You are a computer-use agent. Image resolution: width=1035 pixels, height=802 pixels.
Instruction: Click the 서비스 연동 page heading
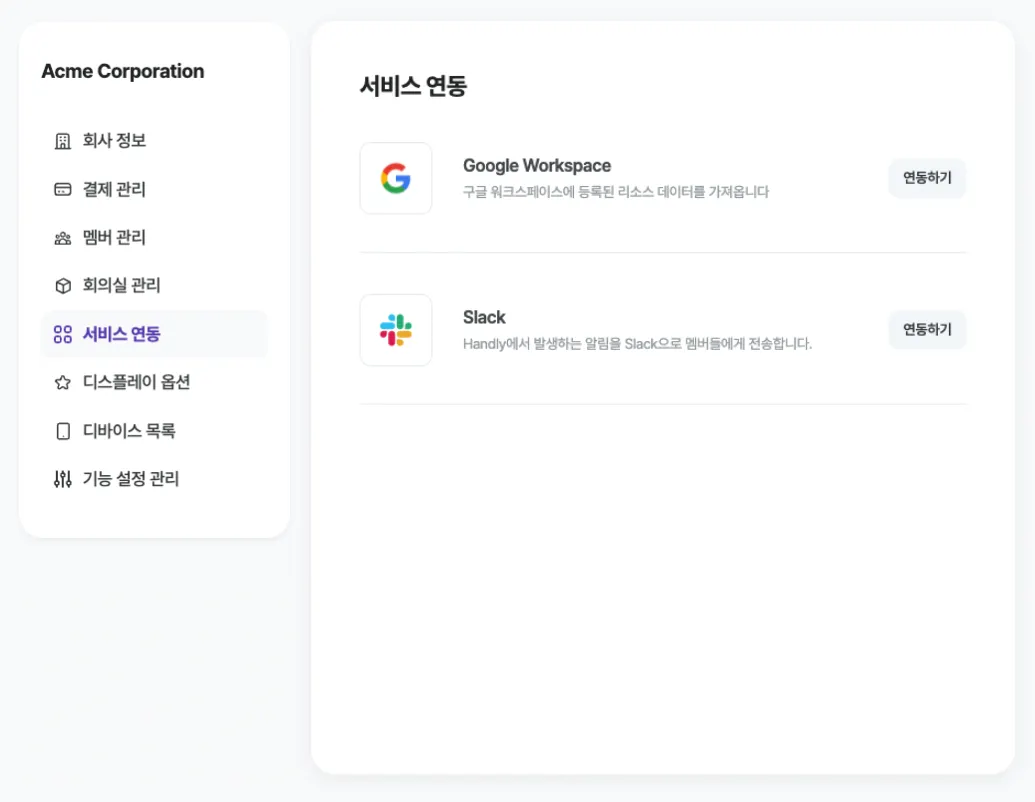point(413,86)
